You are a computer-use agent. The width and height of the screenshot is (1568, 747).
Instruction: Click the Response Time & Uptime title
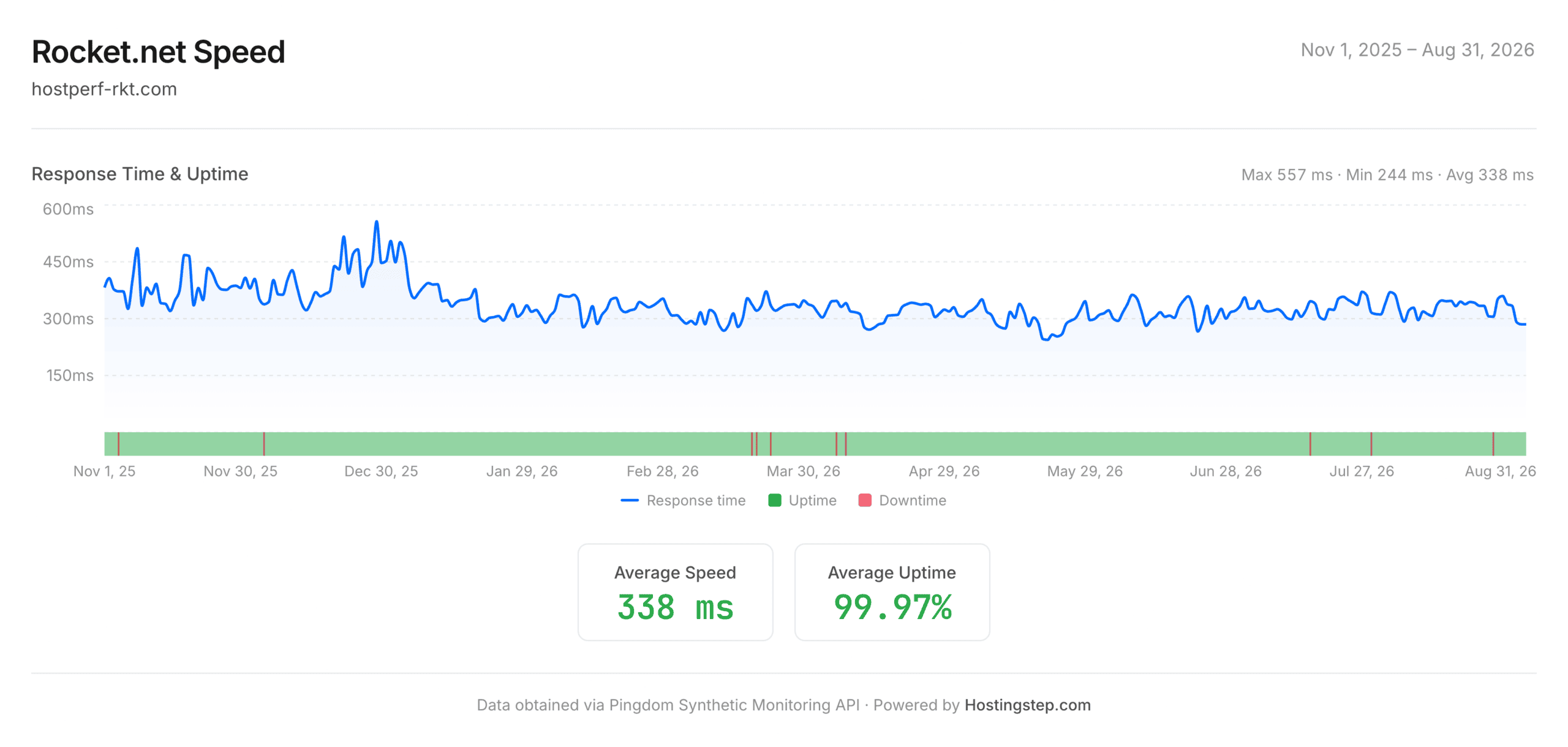140,175
